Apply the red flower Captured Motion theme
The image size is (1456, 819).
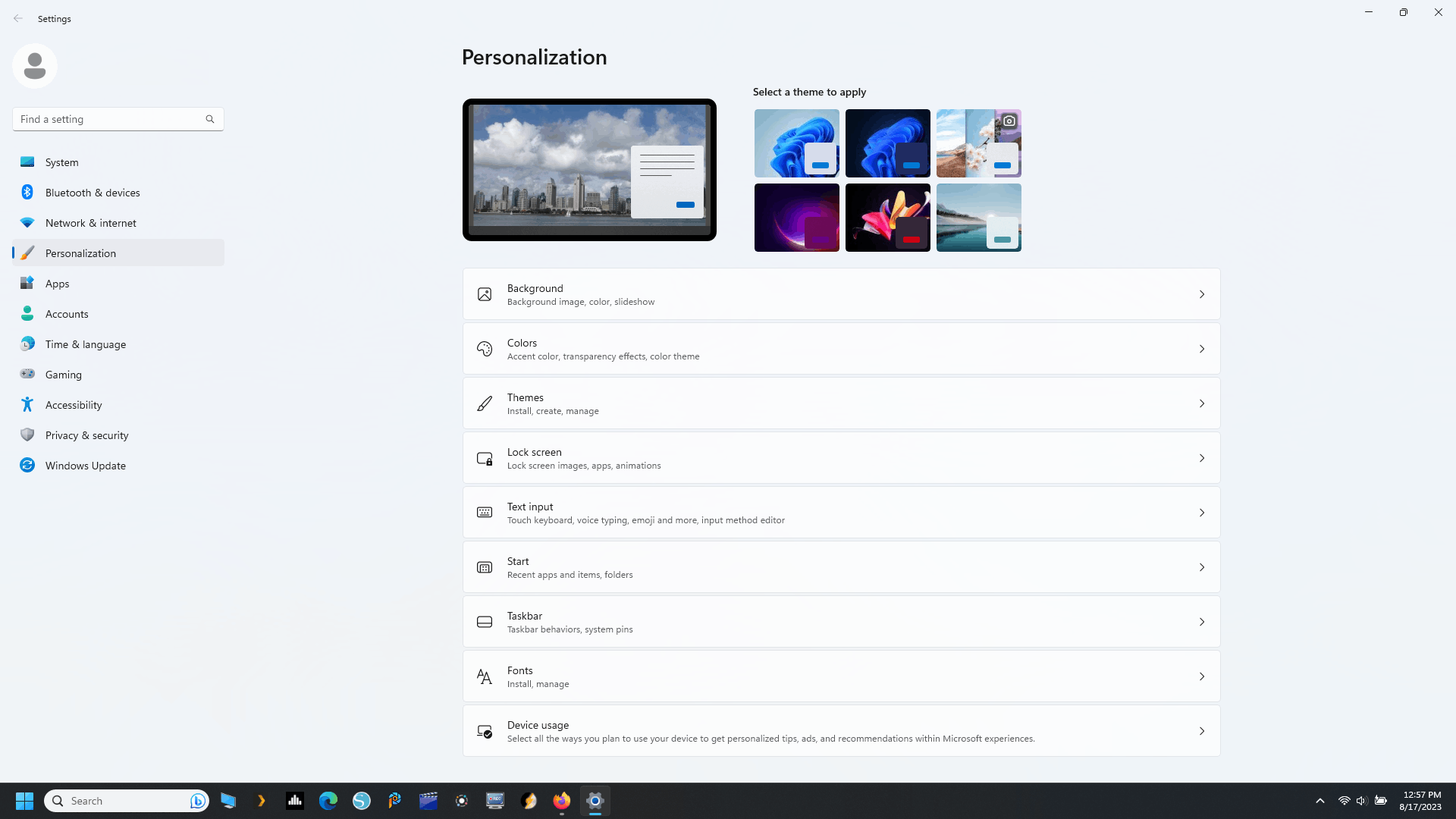887,217
